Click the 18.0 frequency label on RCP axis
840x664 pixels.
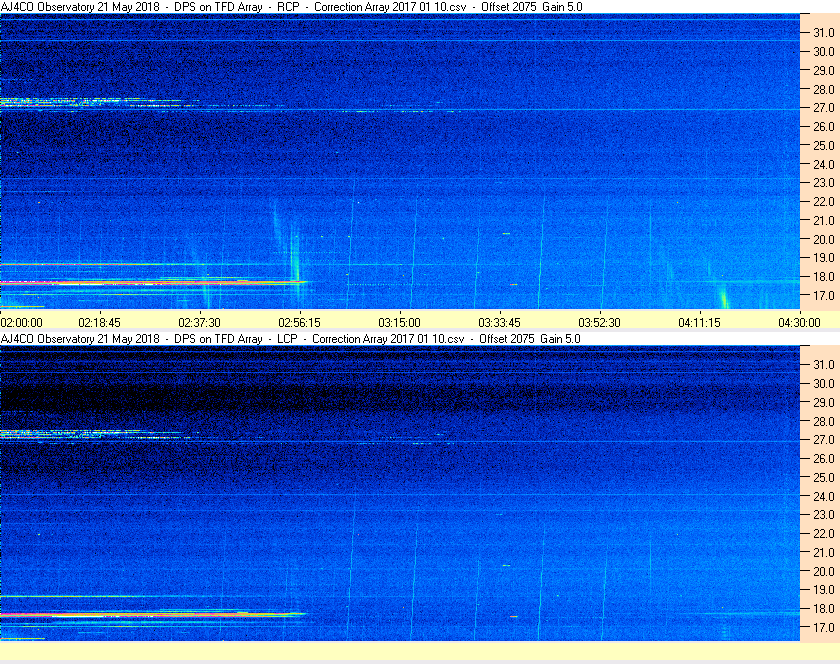click(824, 277)
